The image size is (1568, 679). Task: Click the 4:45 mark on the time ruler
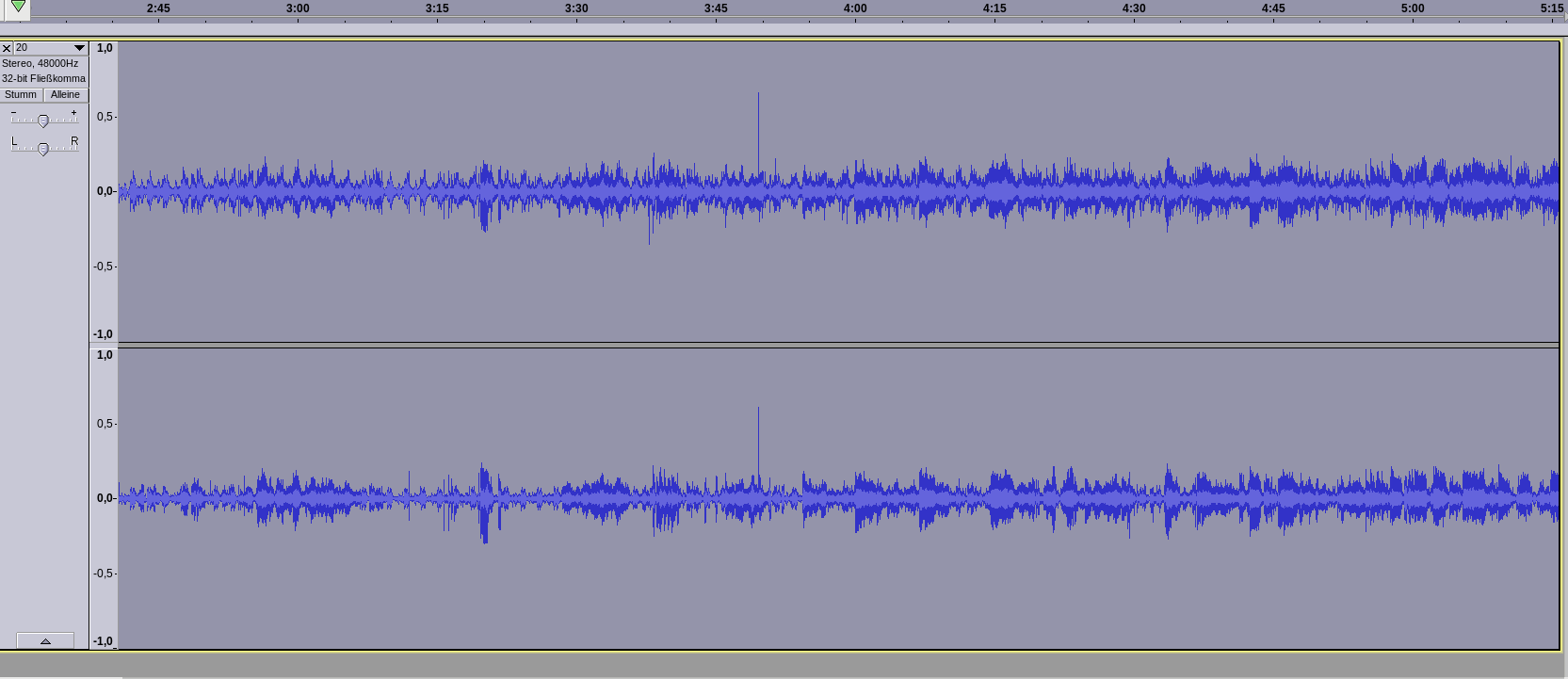click(1273, 8)
